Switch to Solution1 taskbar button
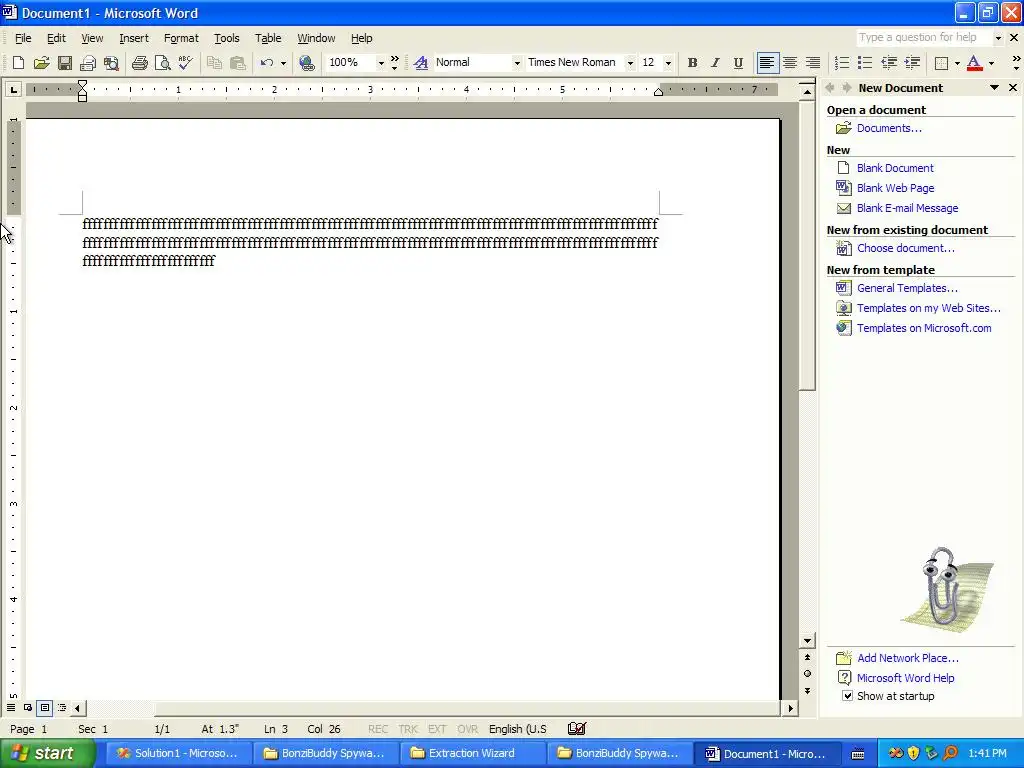Image resolution: width=1024 pixels, height=768 pixels. click(178, 754)
